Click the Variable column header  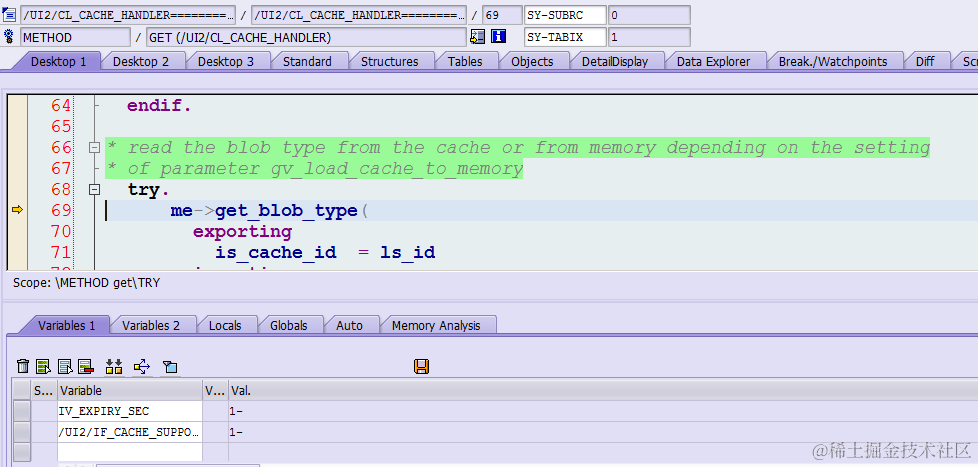coord(130,390)
